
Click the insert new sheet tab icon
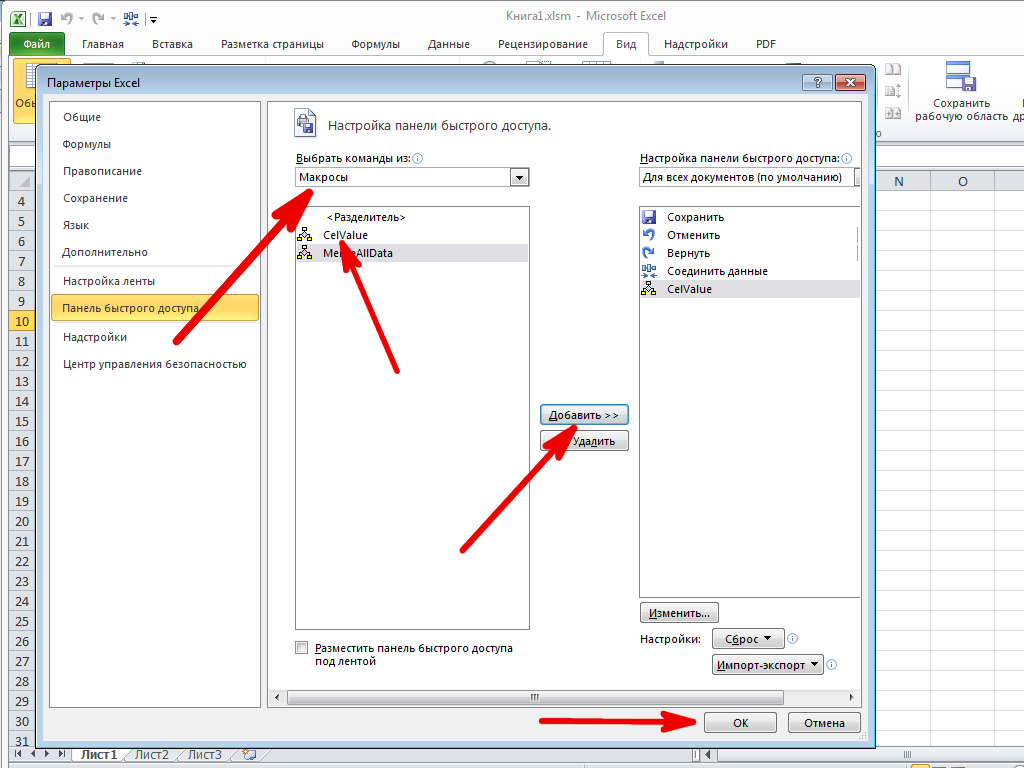(x=249, y=755)
